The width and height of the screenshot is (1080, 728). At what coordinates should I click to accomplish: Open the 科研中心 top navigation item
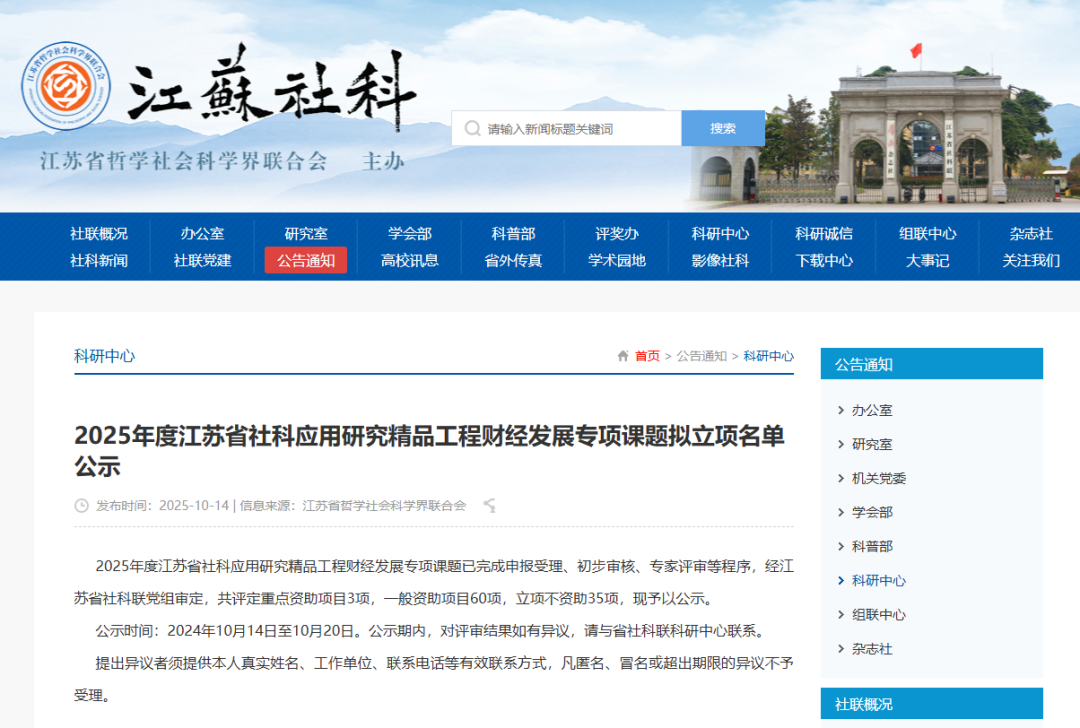pyautogui.click(x=720, y=233)
